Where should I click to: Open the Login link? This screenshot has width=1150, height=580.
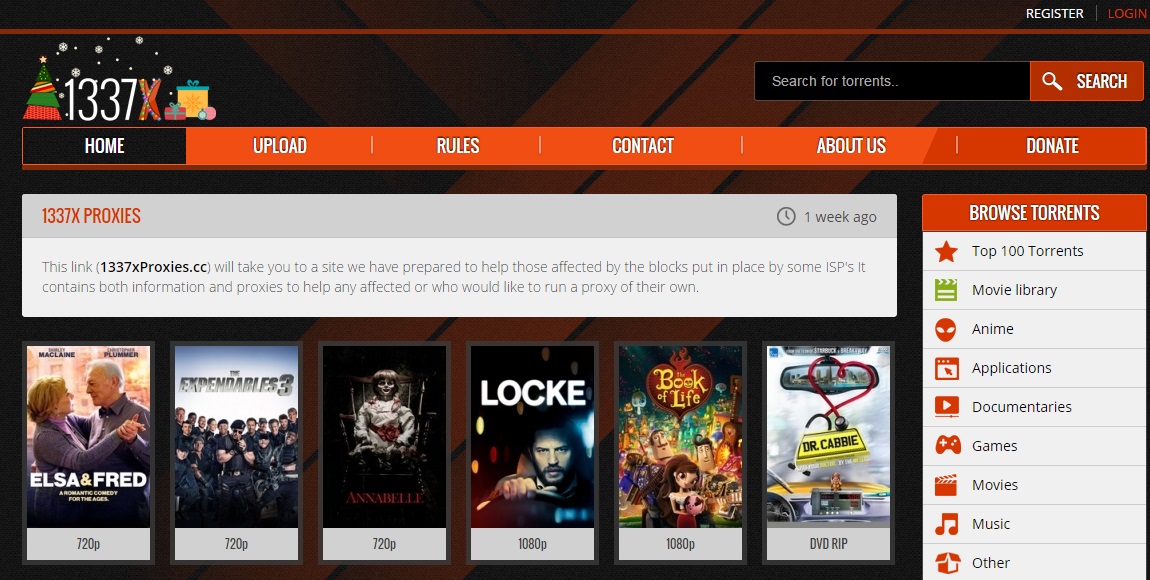pyautogui.click(x=1127, y=13)
